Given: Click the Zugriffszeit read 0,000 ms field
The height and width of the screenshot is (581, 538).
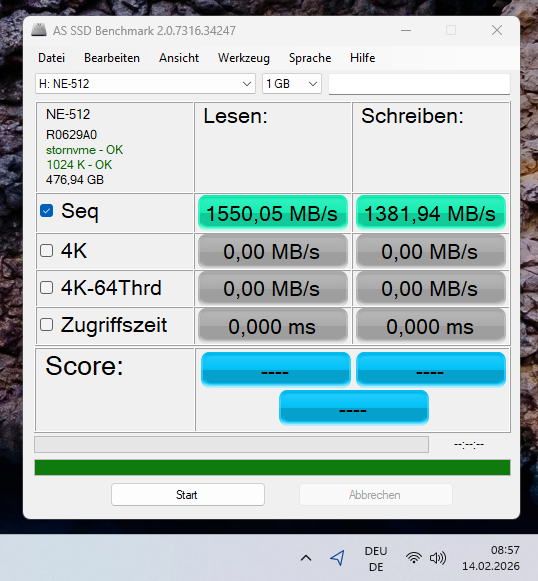Looking at the screenshot, I should click(273, 326).
